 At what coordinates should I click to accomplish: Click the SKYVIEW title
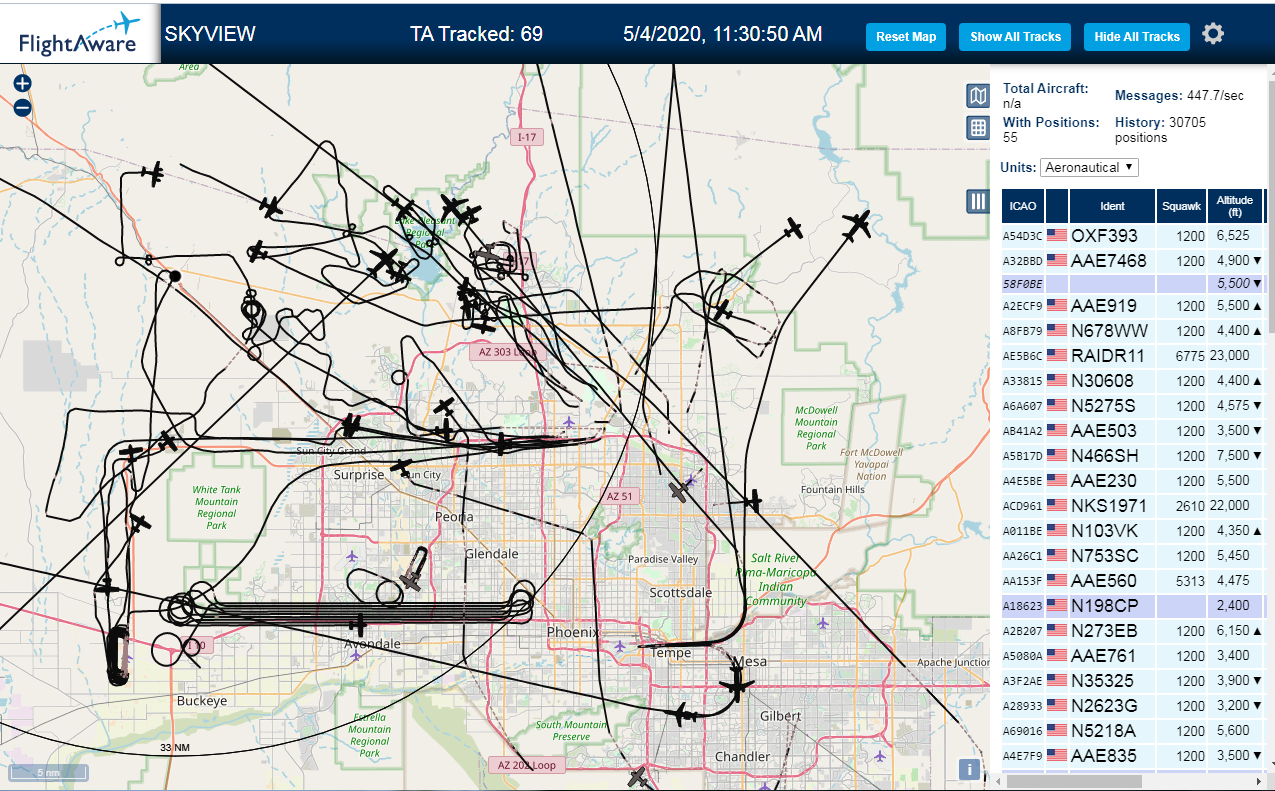click(210, 34)
